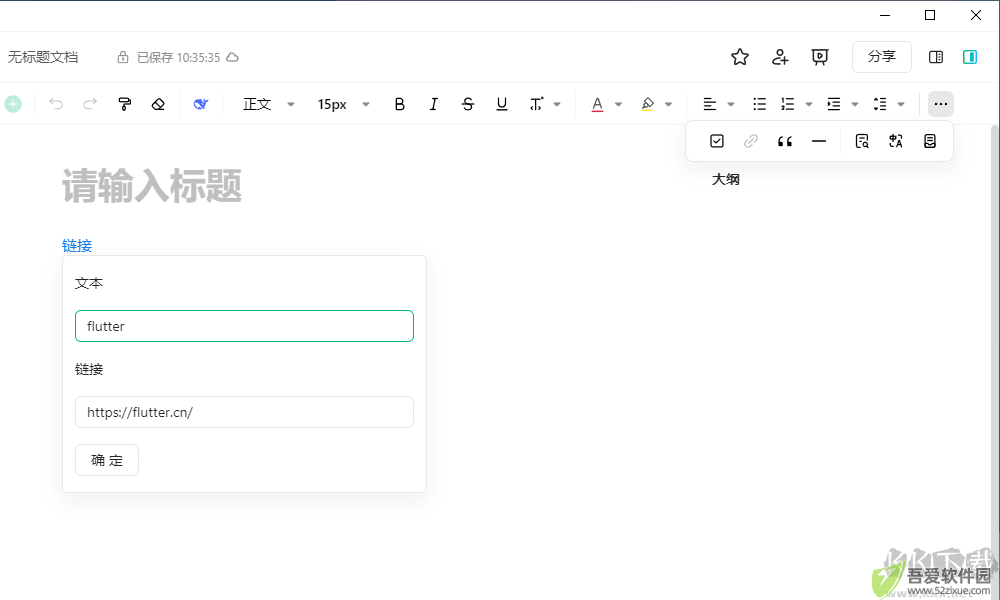This screenshot has height=600, width=1000.
Task: Undo the last action
Action: [x=56, y=104]
